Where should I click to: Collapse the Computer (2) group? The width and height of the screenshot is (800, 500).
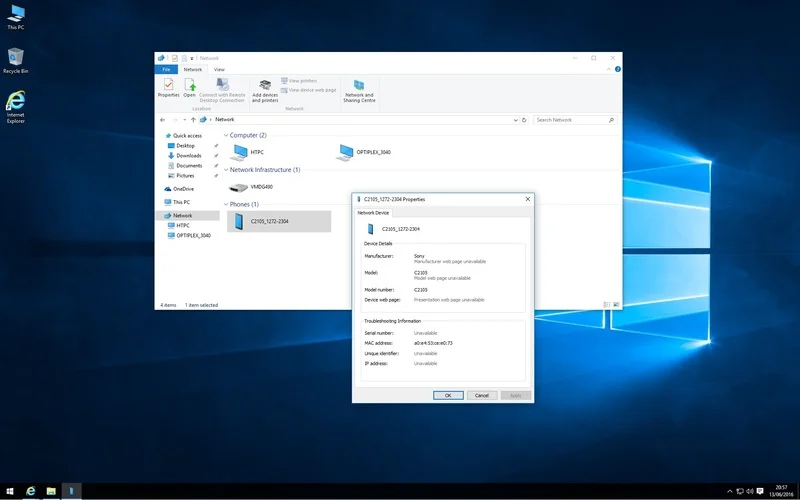[226, 135]
